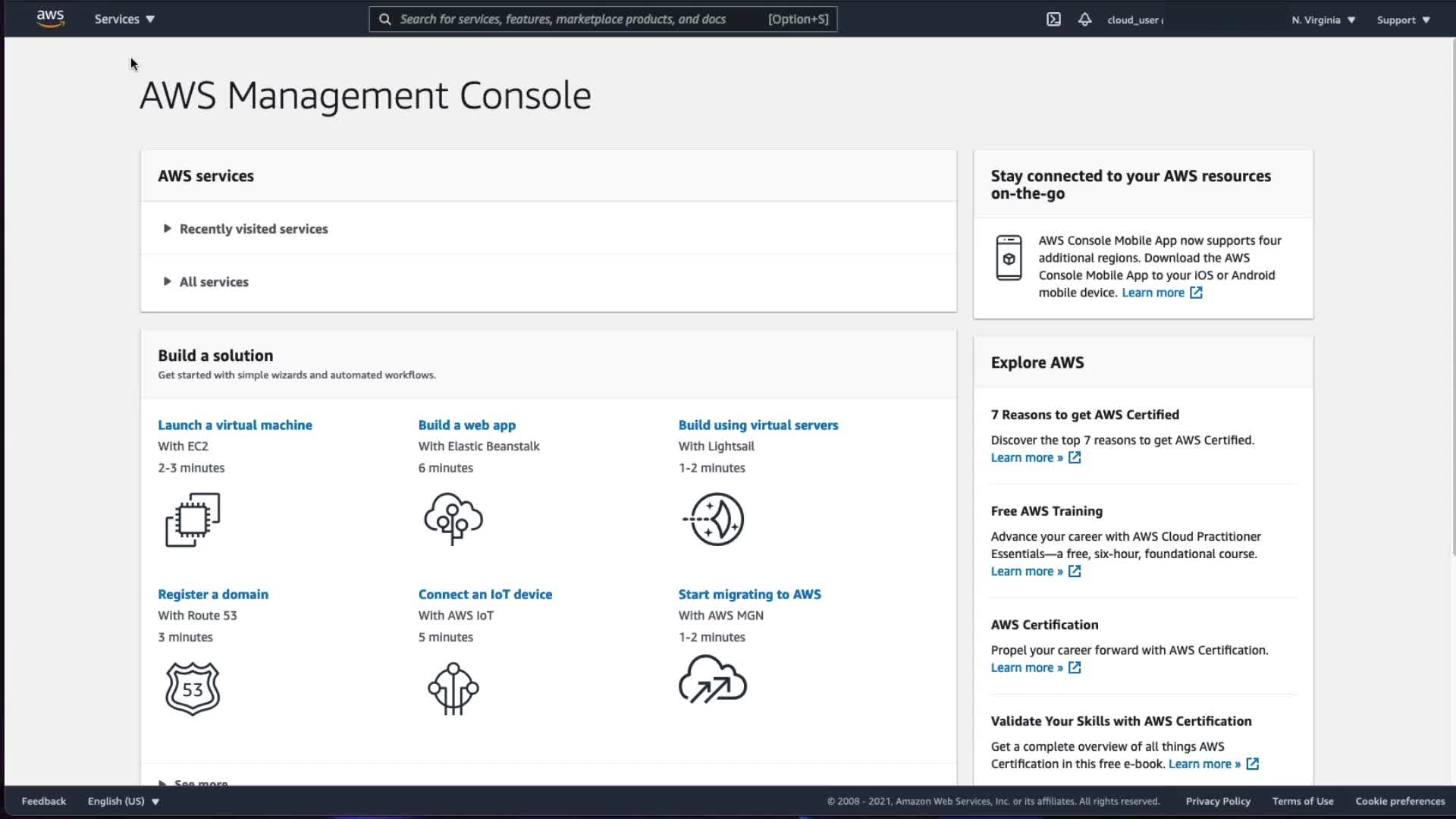Click the Feedback button in footer
1456x819 pixels.
click(43, 802)
